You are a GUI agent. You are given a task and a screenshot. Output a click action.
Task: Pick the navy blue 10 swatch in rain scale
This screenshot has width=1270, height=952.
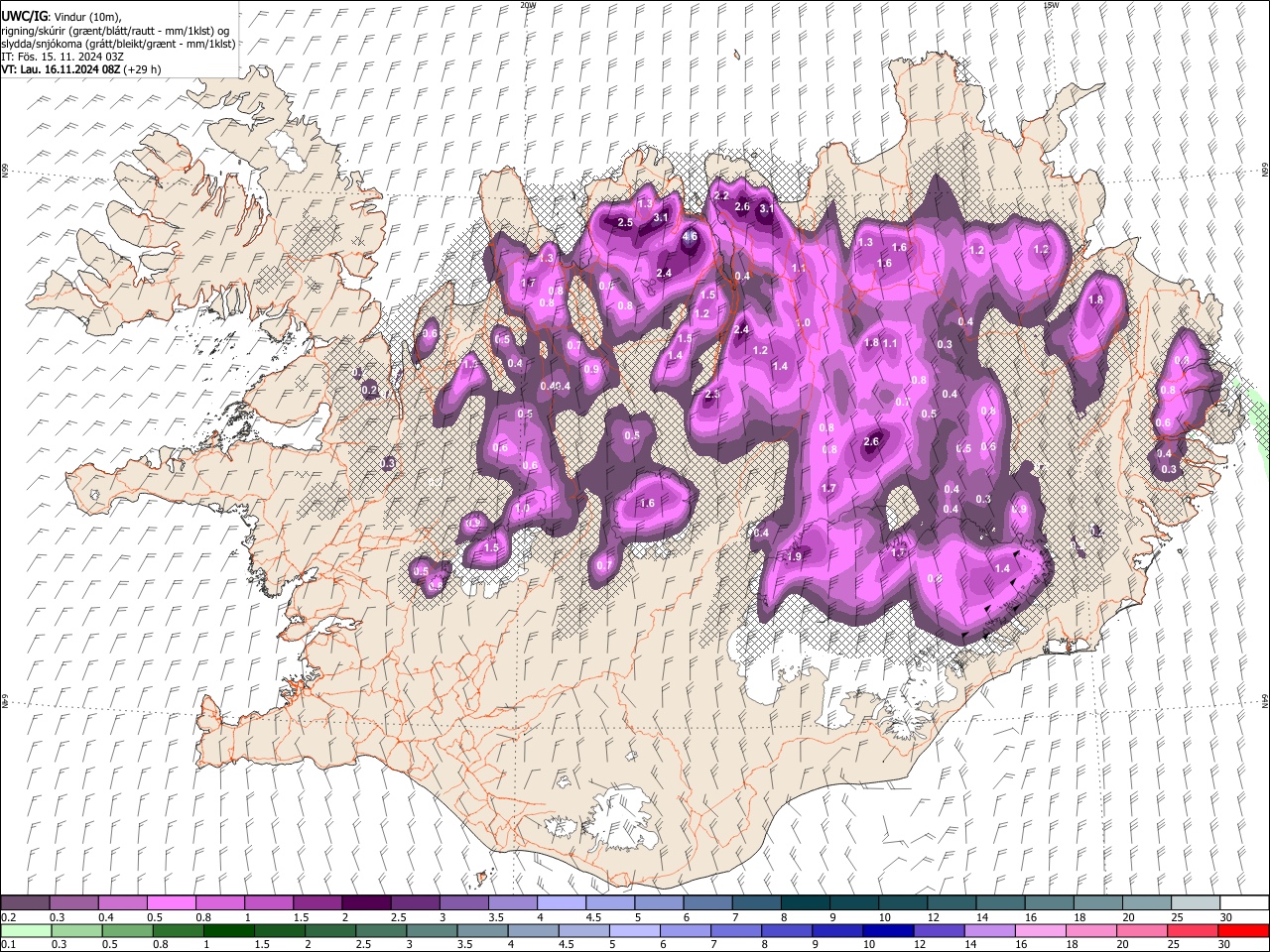tap(887, 930)
